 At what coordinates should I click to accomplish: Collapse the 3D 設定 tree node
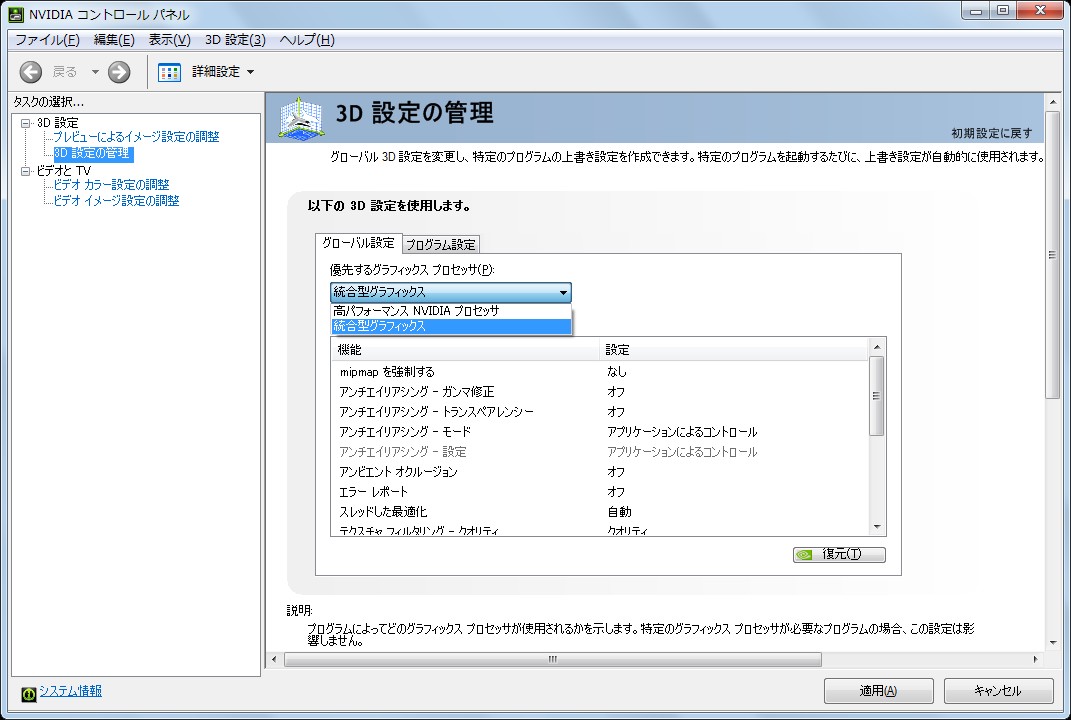tap(26, 124)
